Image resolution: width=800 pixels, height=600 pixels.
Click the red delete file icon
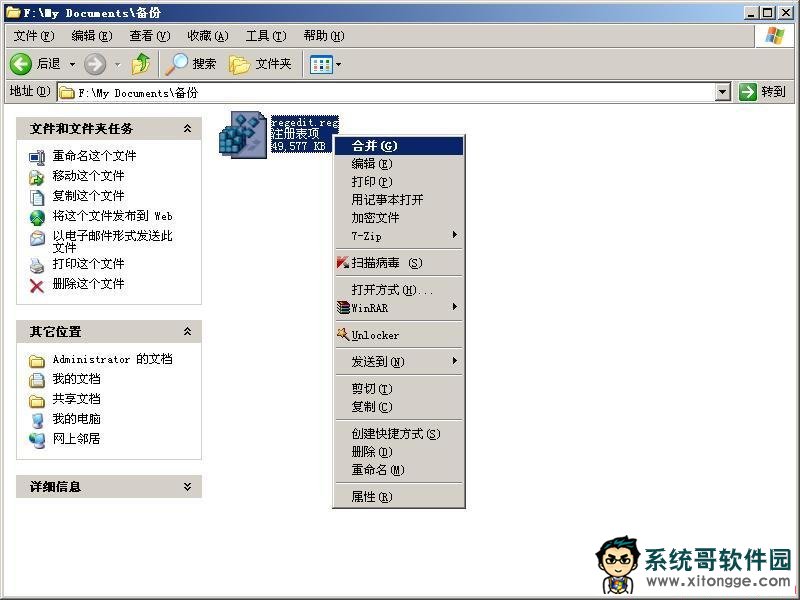click(37, 285)
